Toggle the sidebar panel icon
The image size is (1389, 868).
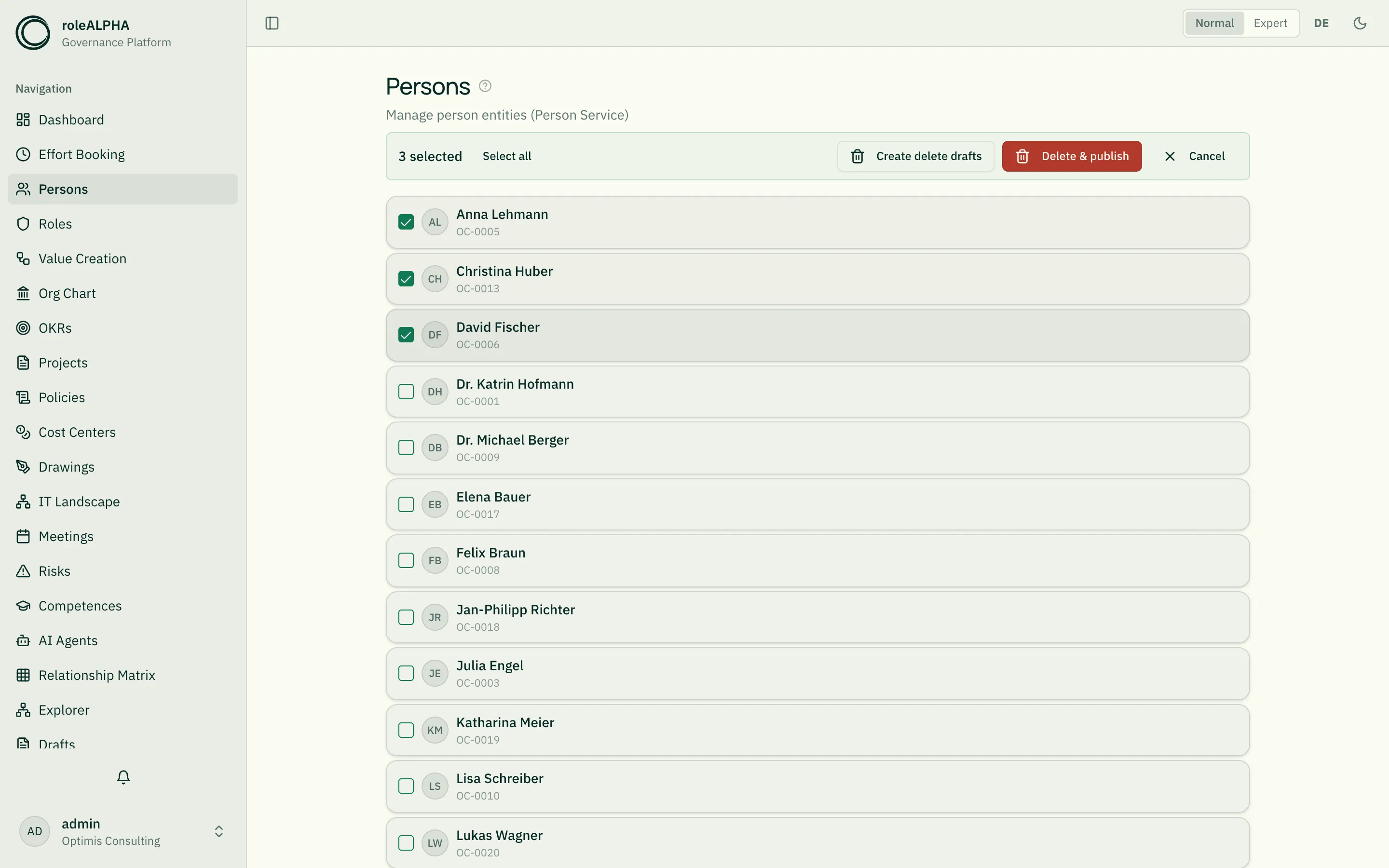pyautogui.click(x=272, y=23)
